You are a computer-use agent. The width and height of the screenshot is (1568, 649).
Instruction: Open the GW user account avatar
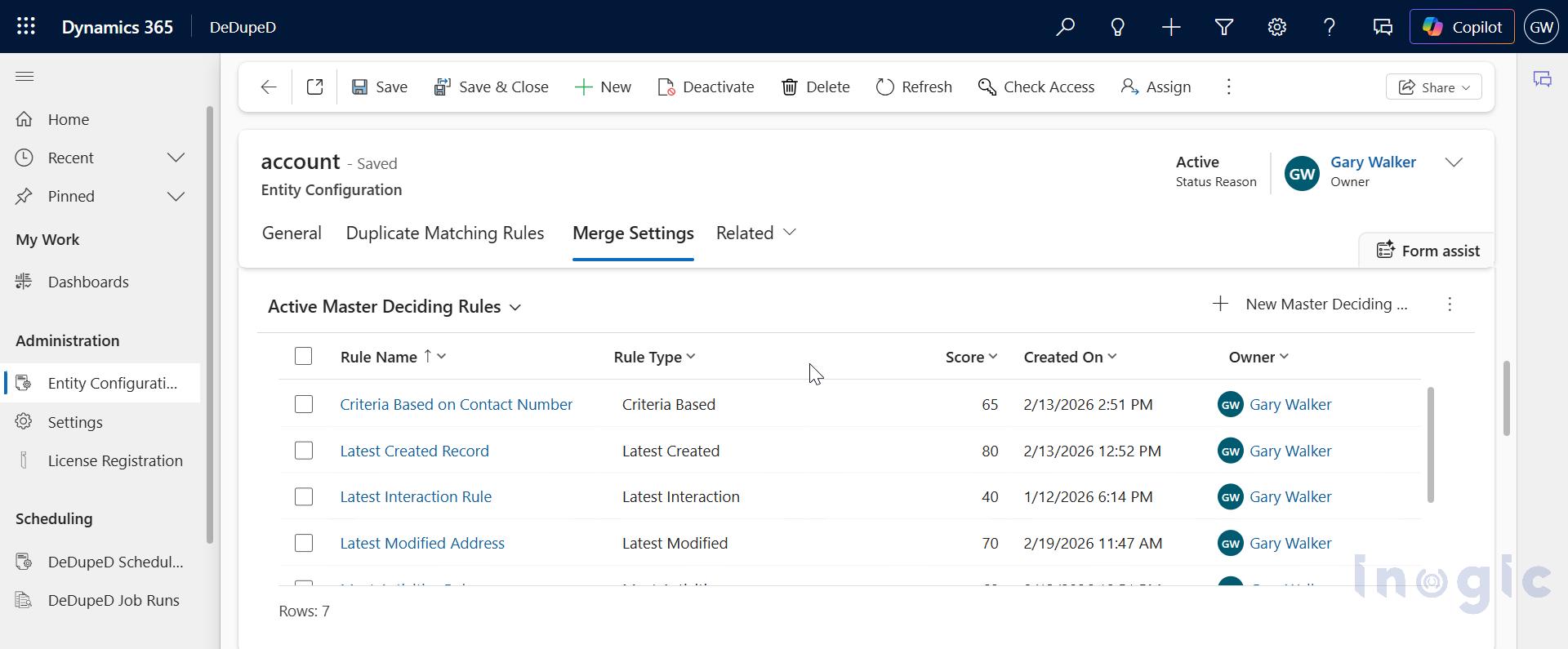pyautogui.click(x=1541, y=27)
